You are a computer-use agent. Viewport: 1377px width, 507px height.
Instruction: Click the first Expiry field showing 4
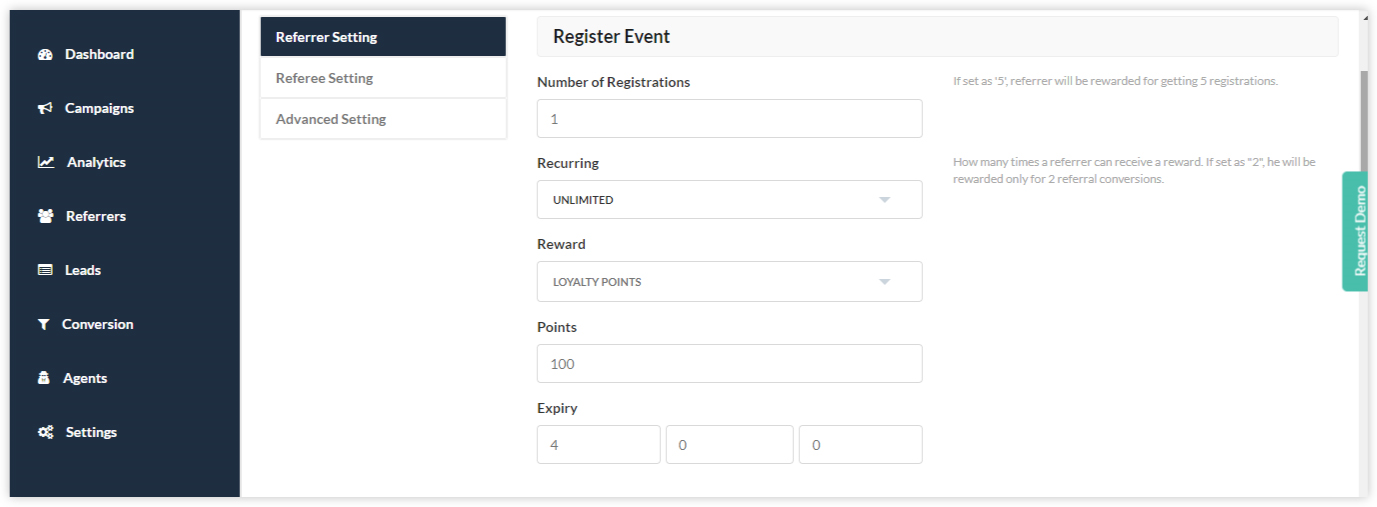pos(598,445)
